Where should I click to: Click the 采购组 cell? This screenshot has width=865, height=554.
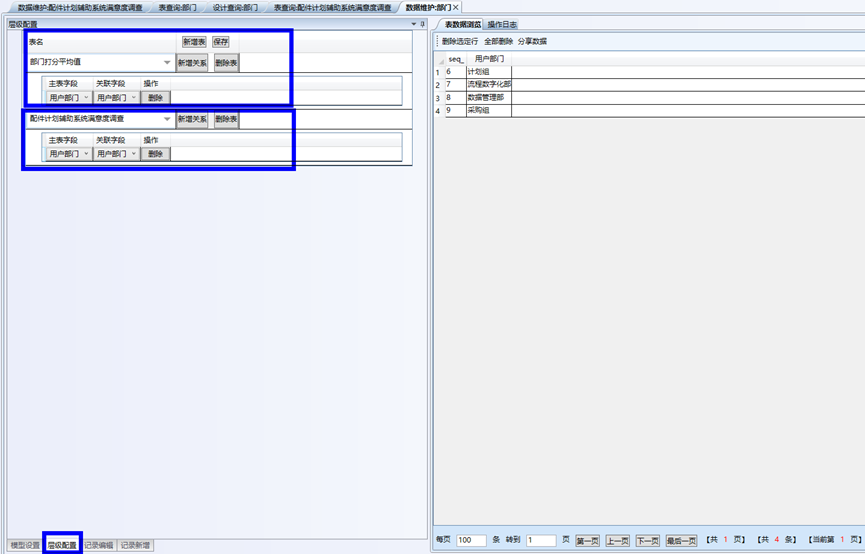pyautogui.click(x=489, y=110)
